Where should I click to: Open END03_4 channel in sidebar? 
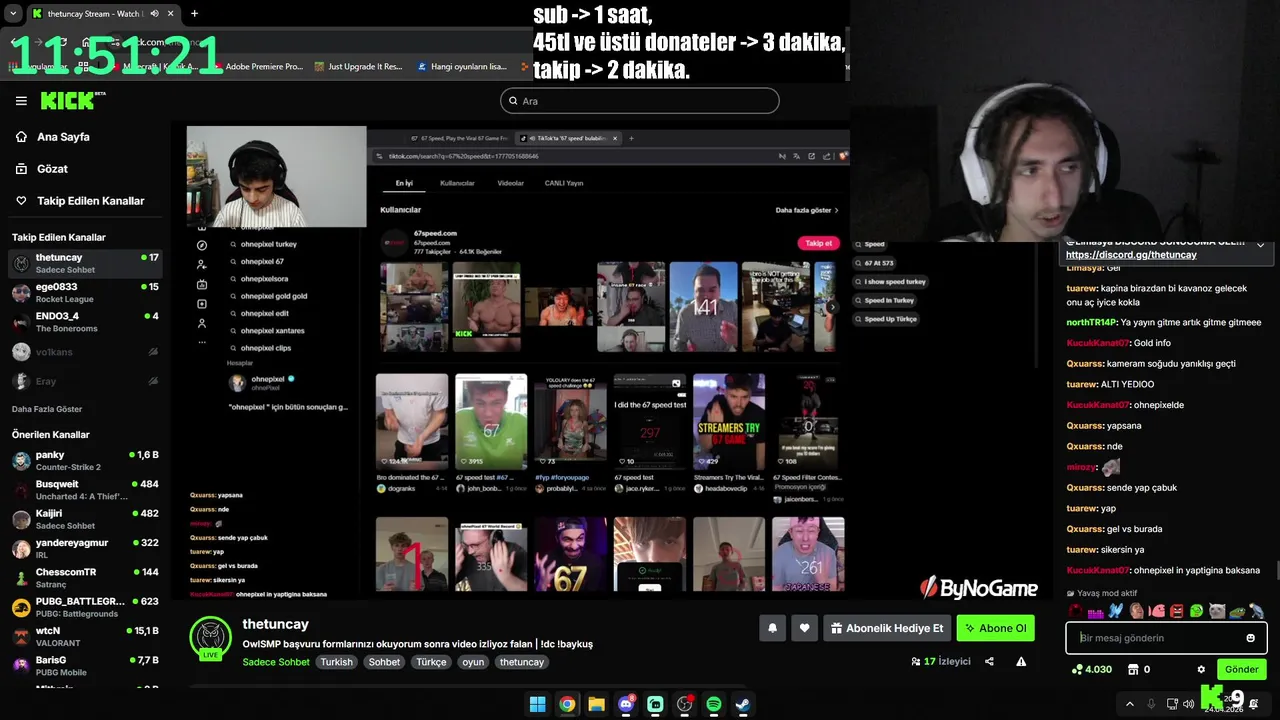(85, 322)
